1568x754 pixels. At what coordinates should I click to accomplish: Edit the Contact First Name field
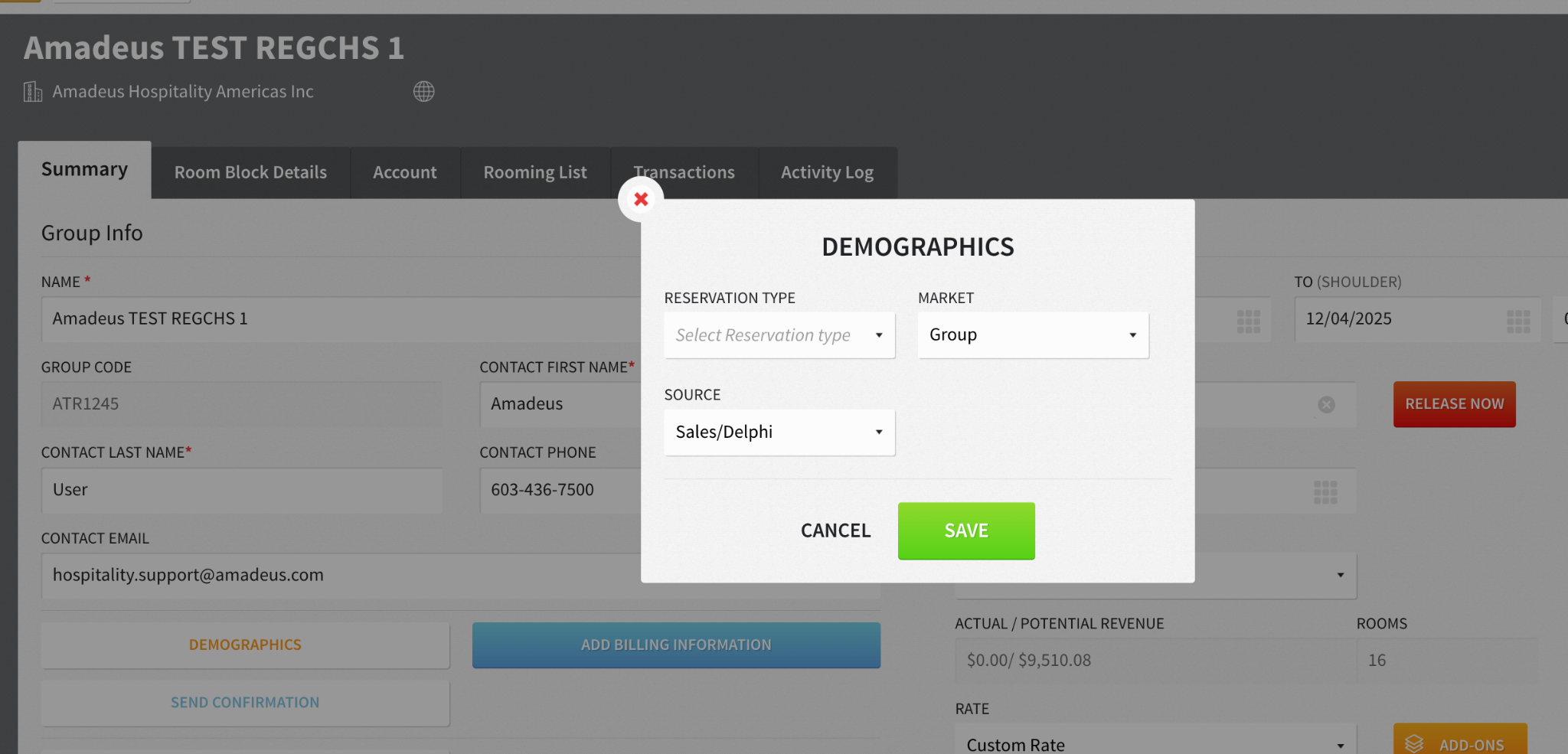(560, 404)
